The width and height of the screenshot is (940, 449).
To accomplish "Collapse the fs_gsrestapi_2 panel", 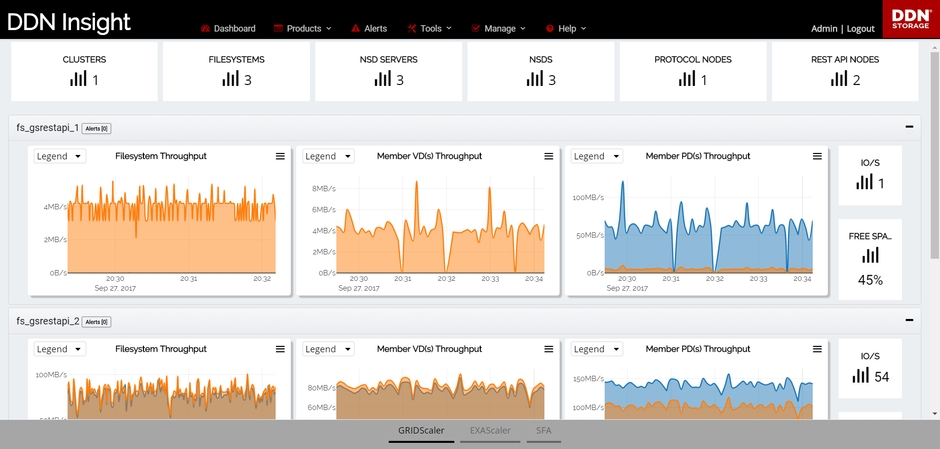I will pos(909,320).
